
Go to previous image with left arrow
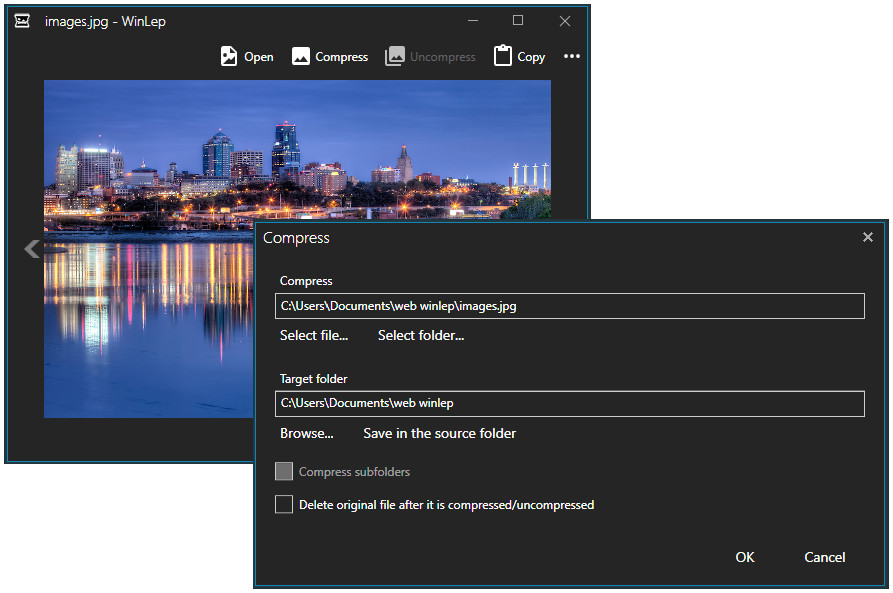point(32,249)
